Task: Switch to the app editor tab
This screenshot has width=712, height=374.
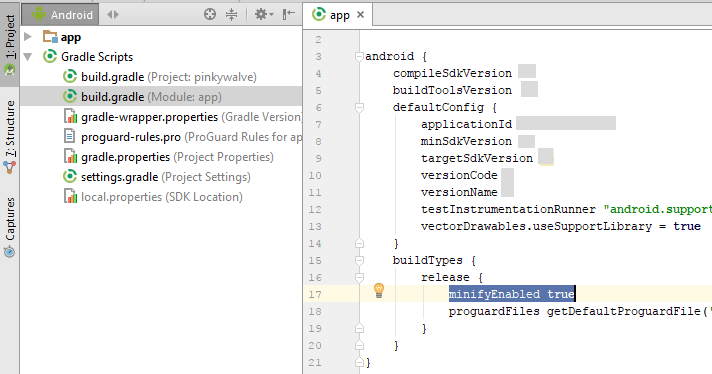Action: tap(338, 15)
